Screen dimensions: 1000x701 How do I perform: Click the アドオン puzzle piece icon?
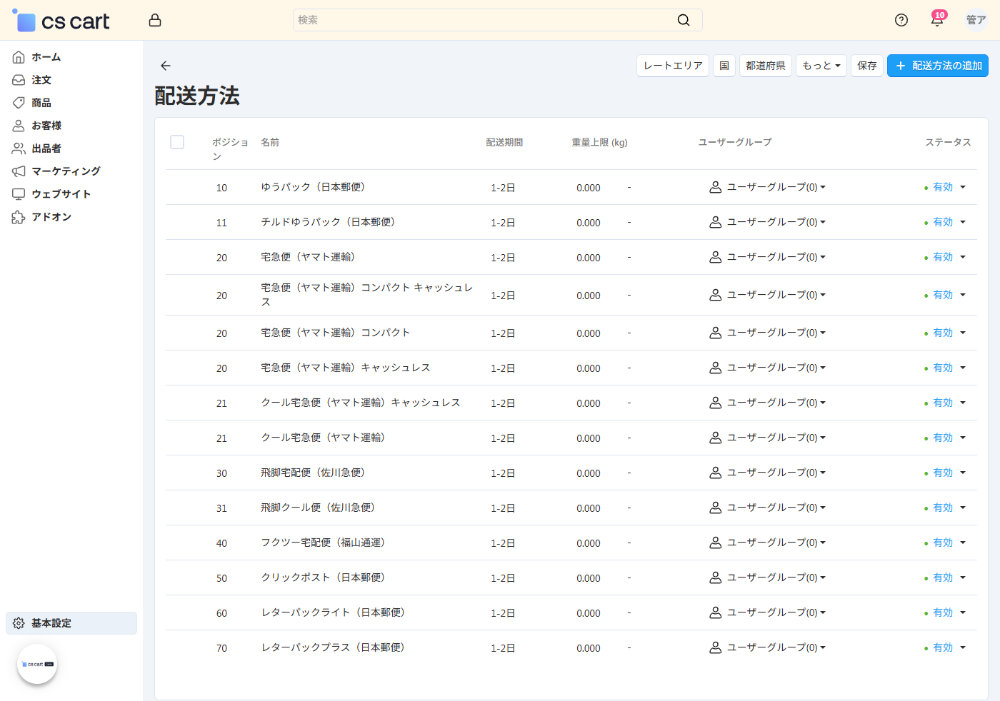19,217
